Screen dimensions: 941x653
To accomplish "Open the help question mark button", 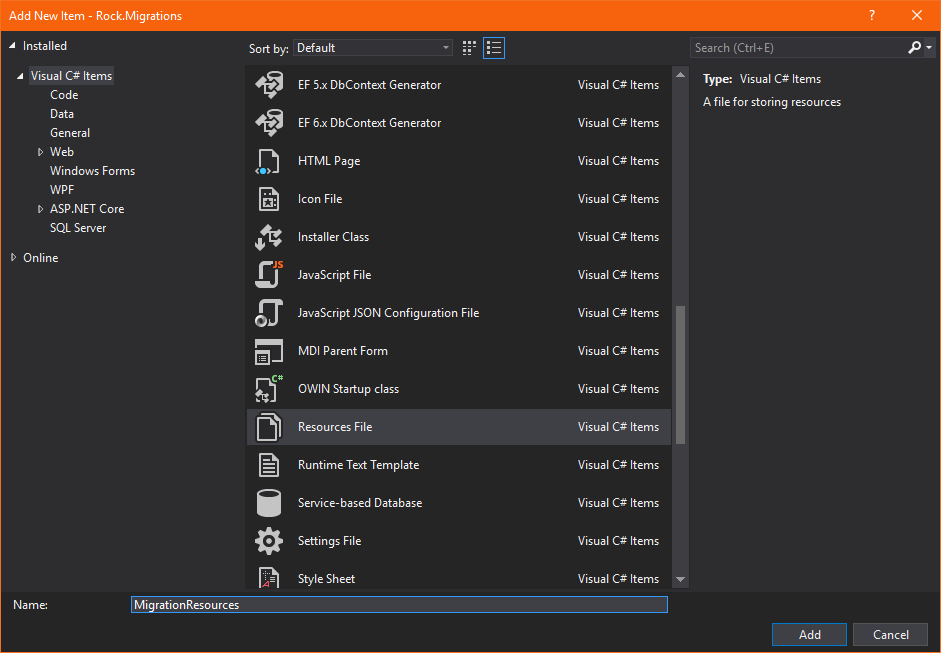I will (872, 16).
